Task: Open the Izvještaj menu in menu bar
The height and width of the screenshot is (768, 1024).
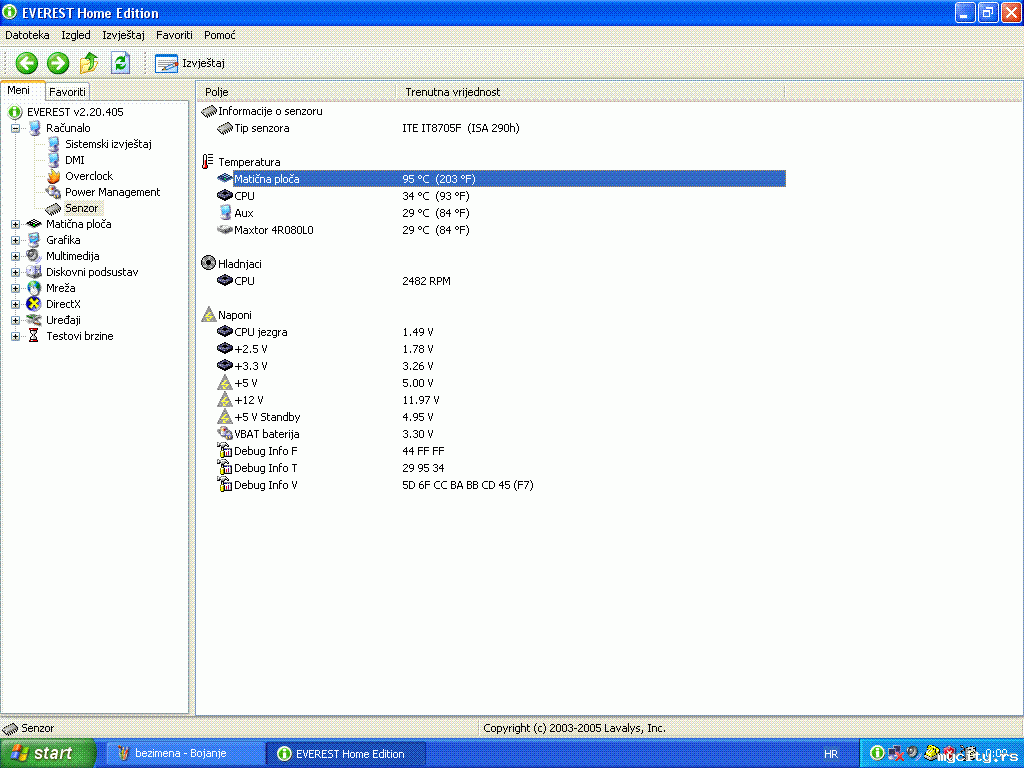Action: click(x=123, y=35)
